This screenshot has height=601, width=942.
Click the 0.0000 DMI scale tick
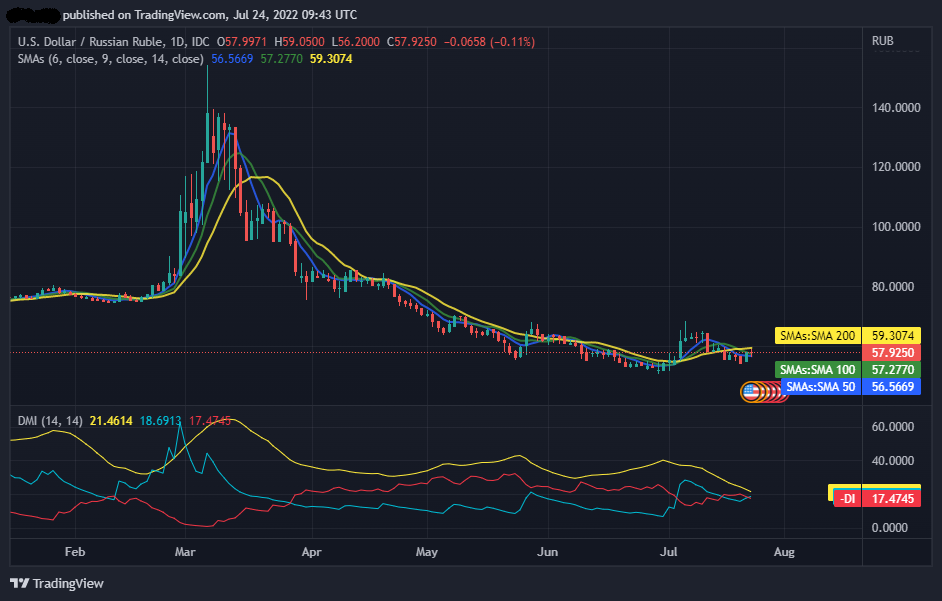(x=889, y=528)
